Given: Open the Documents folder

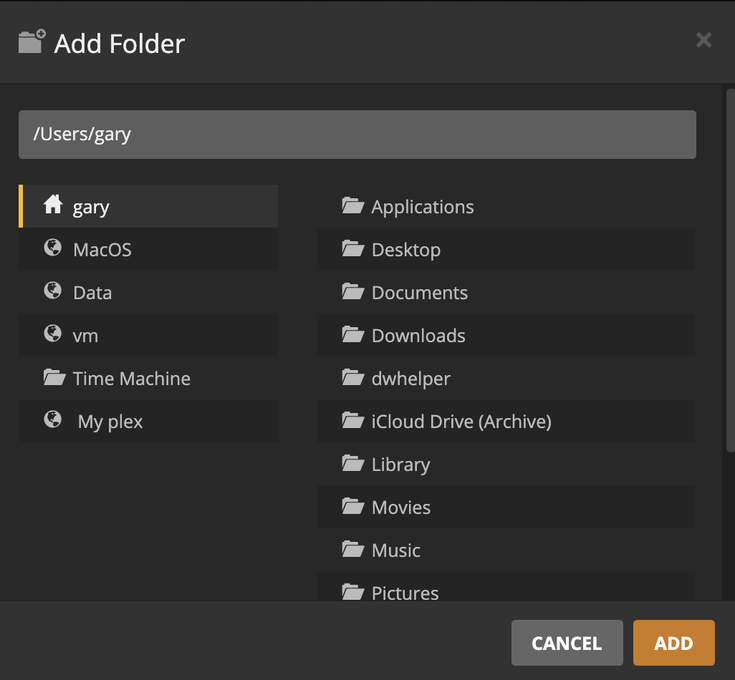Looking at the screenshot, I should [x=419, y=293].
